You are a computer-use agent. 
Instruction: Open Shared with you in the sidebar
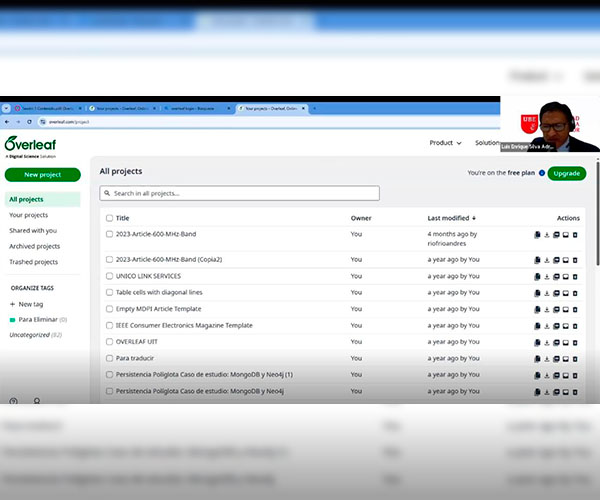(x=33, y=231)
